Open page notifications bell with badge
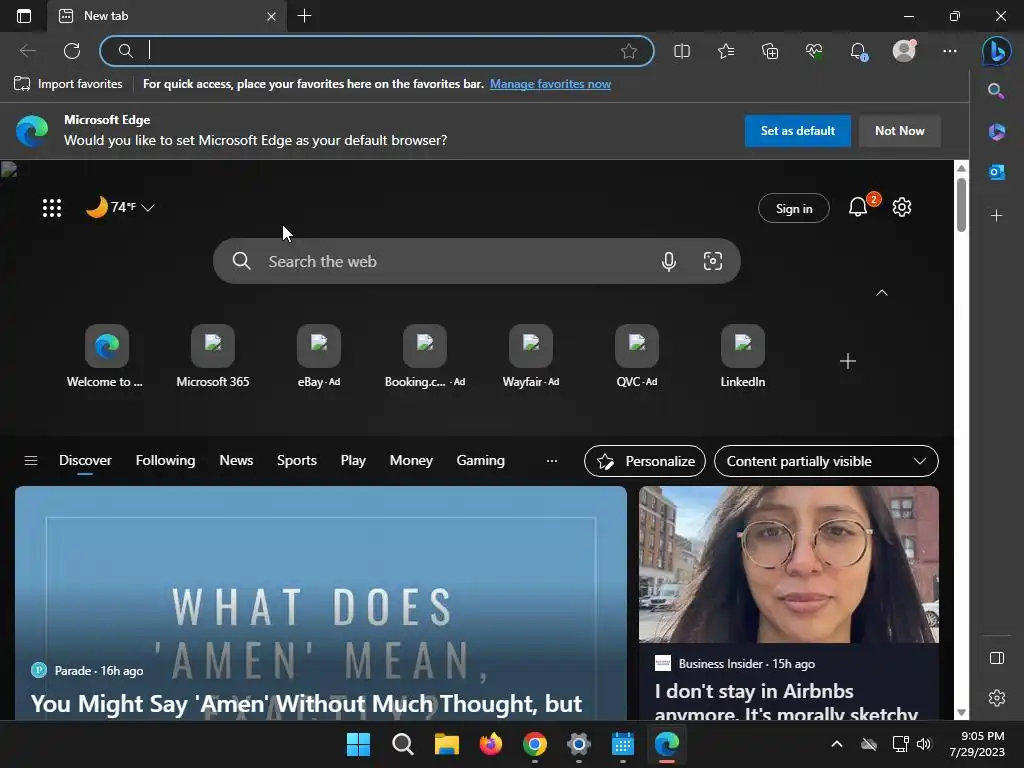The height and width of the screenshot is (768, 1024). click(x=858, y=207)
